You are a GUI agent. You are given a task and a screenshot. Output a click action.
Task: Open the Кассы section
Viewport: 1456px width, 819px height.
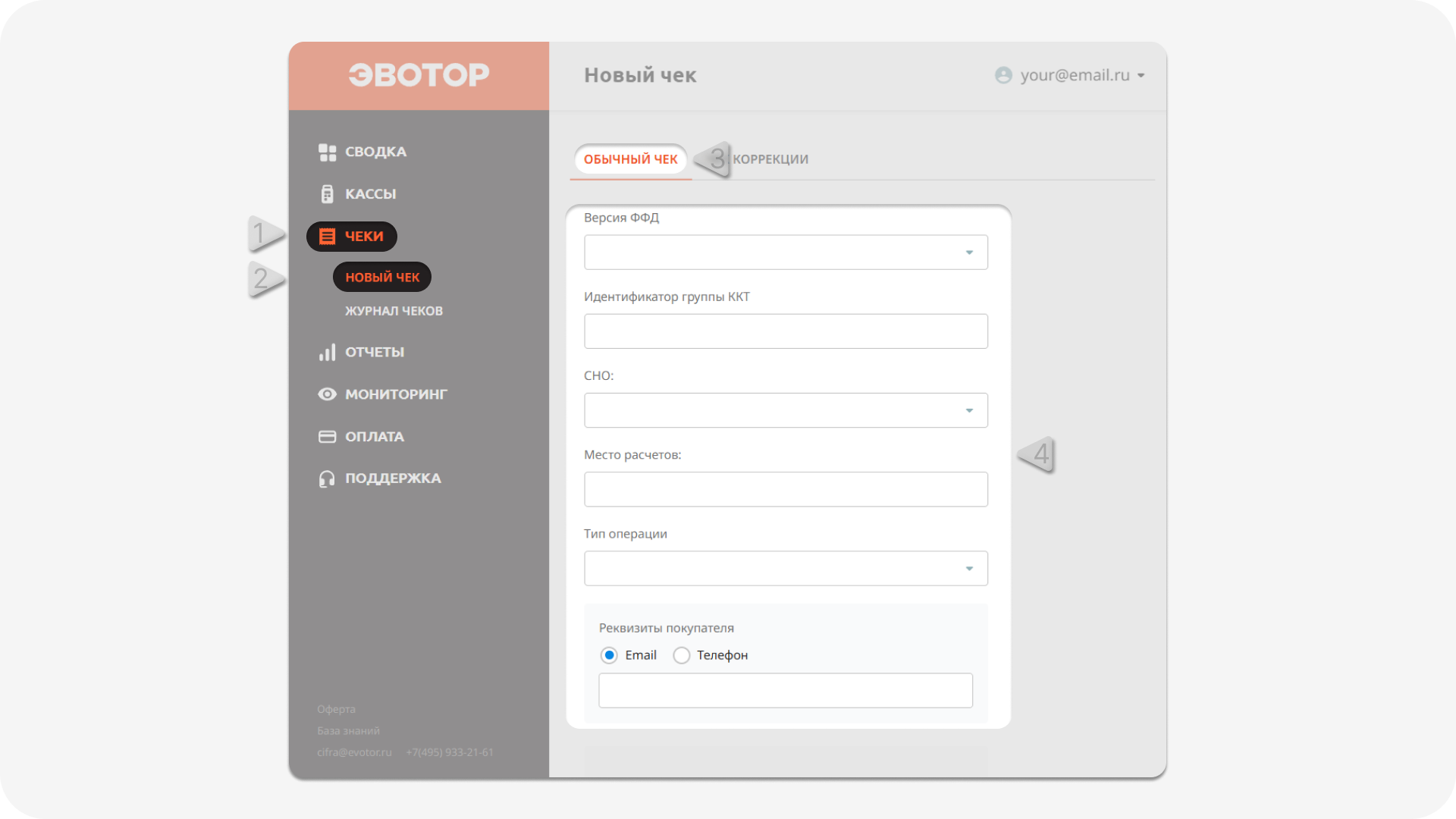click(x=371, y=194)
